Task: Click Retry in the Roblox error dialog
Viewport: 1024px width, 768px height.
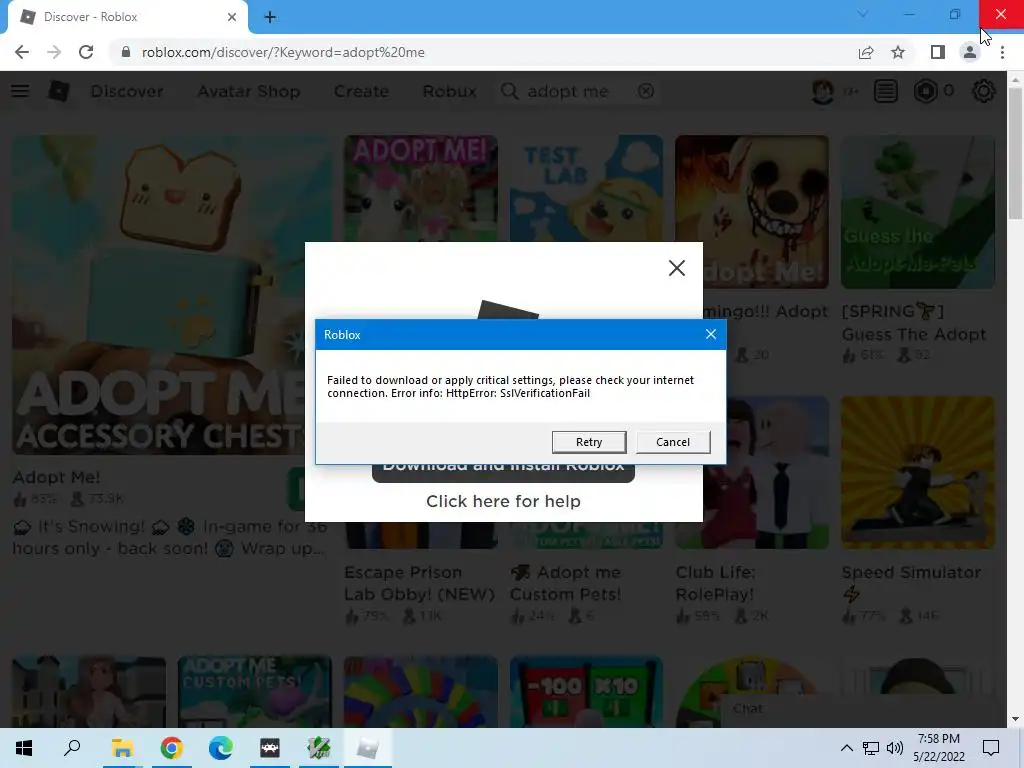Action: [588, 442]
